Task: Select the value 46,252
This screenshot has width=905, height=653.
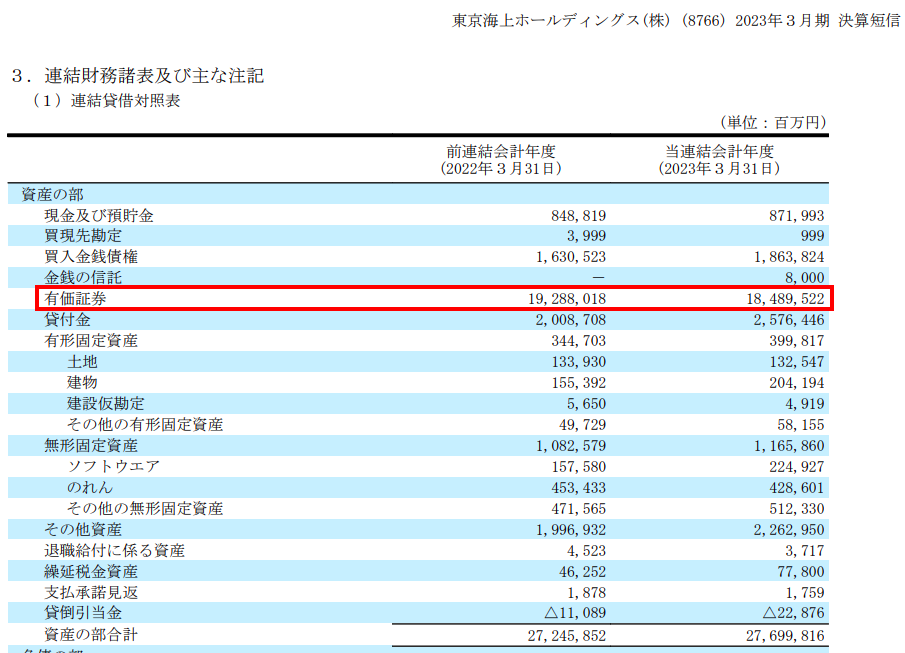Action: point(582,572)
